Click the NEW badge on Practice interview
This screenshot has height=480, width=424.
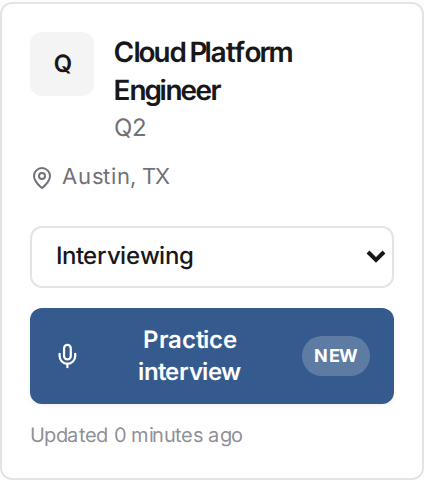point(336,356)
